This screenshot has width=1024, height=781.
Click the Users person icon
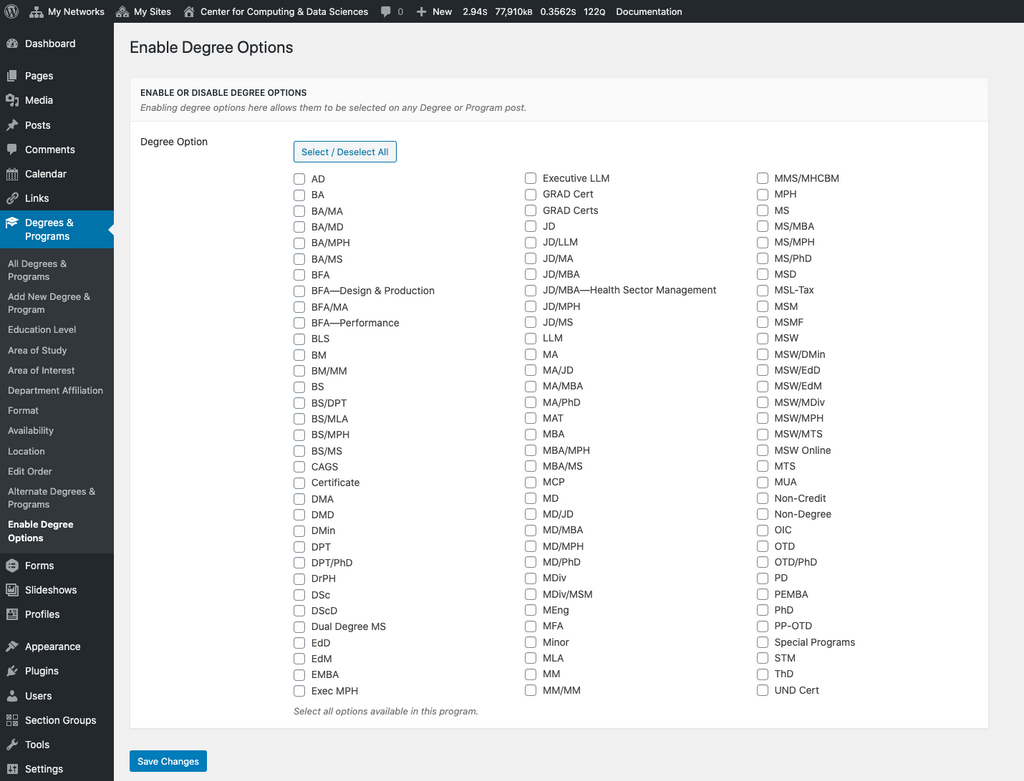12,695
